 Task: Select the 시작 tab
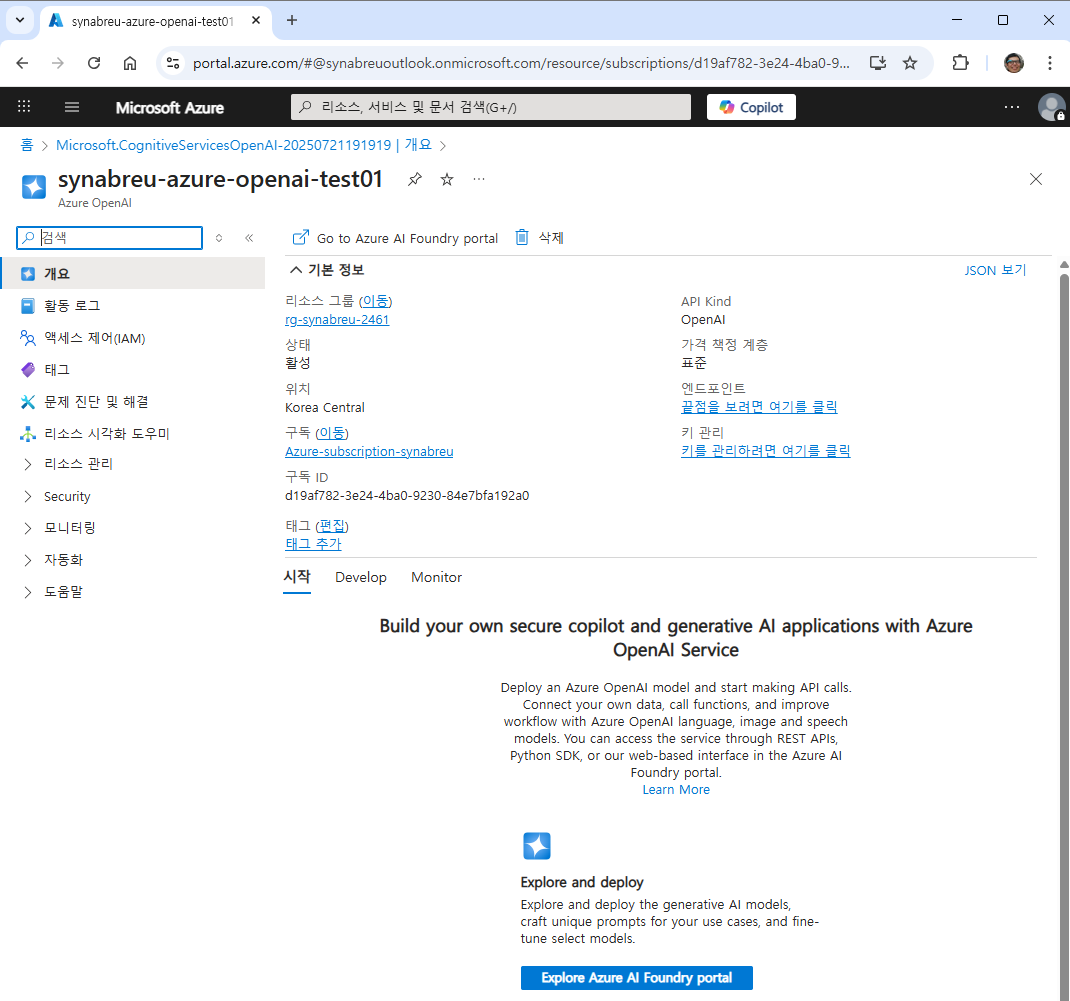point(297,577)
